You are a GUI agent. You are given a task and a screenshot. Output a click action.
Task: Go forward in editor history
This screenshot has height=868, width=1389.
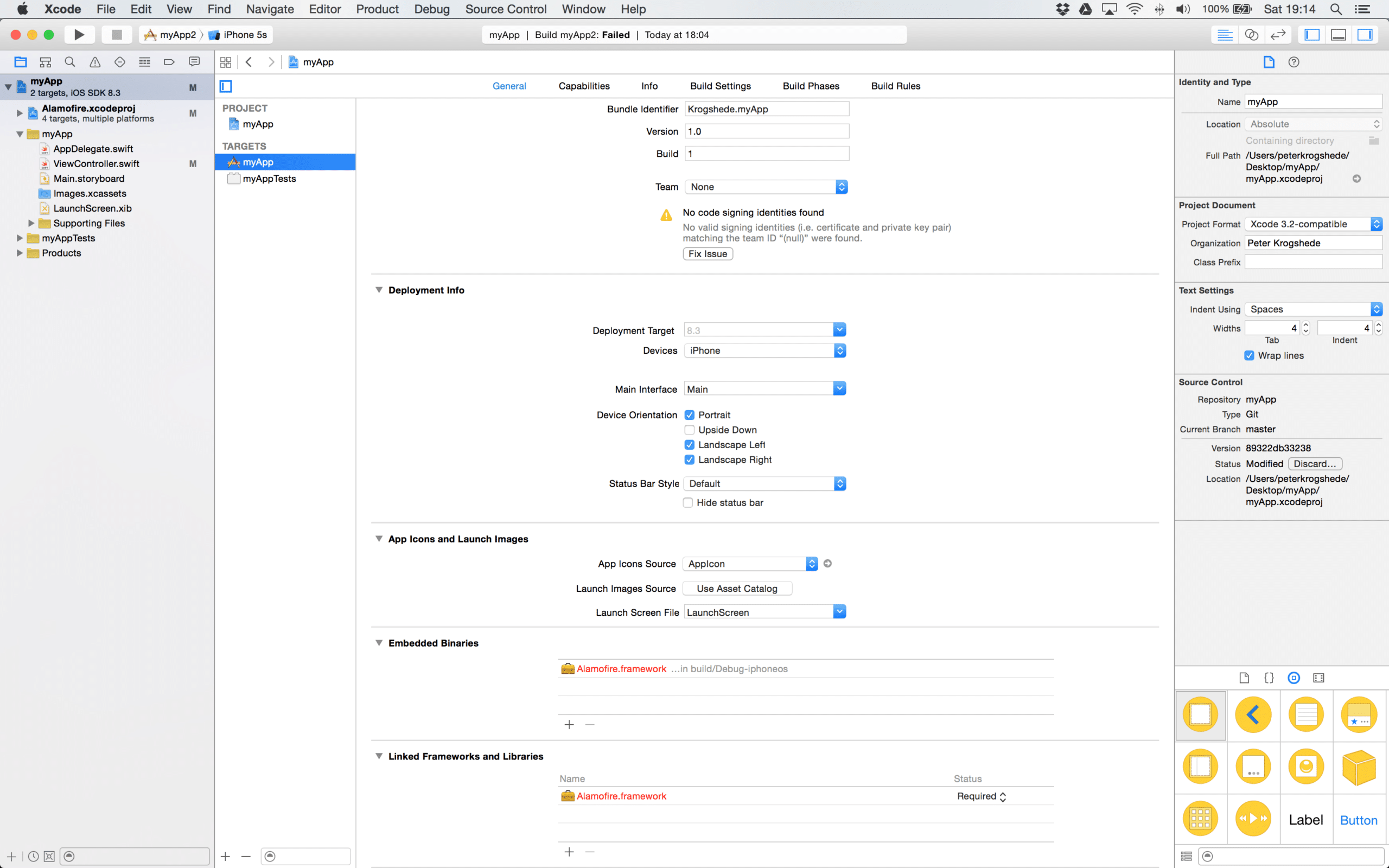point(271,62)
